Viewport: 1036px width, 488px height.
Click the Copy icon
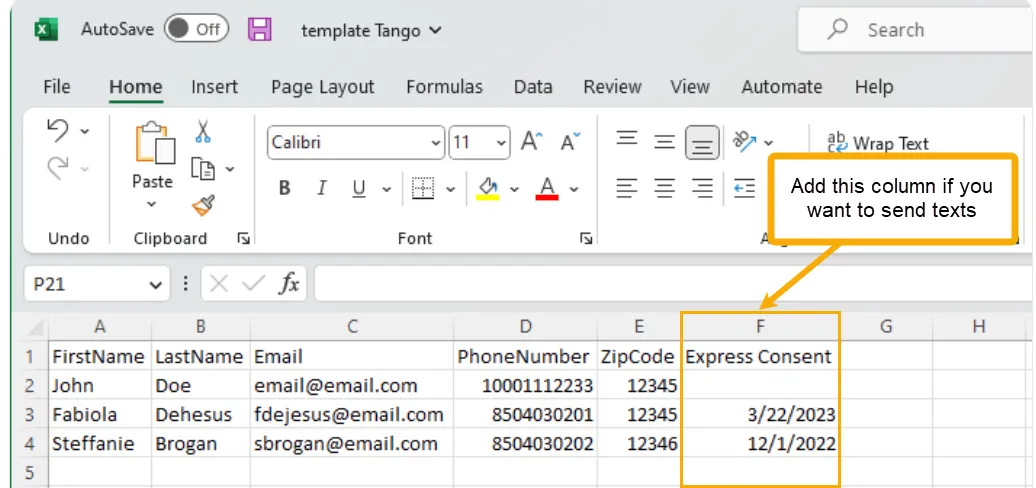[203, 168]
